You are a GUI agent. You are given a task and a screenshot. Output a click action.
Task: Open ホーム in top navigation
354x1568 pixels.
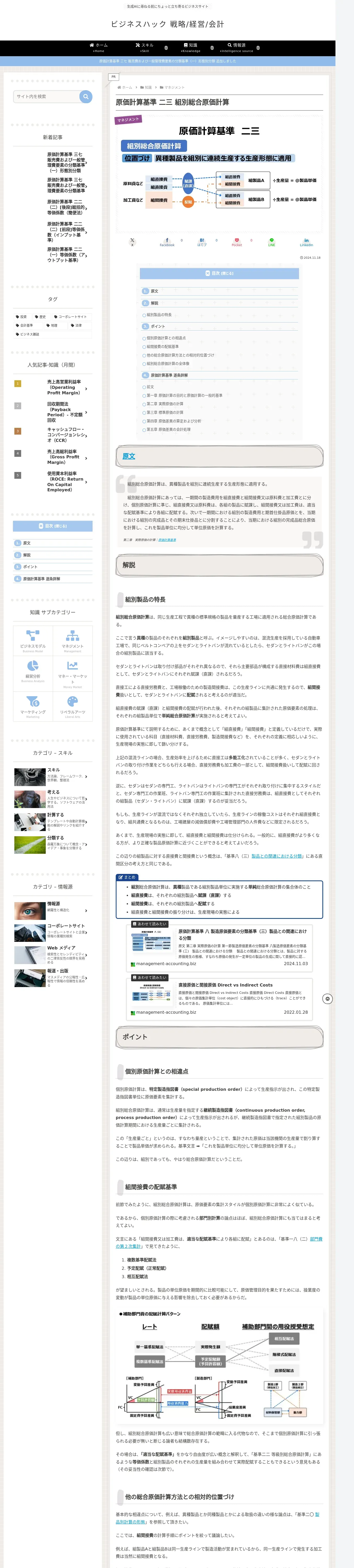pos(98,48)
